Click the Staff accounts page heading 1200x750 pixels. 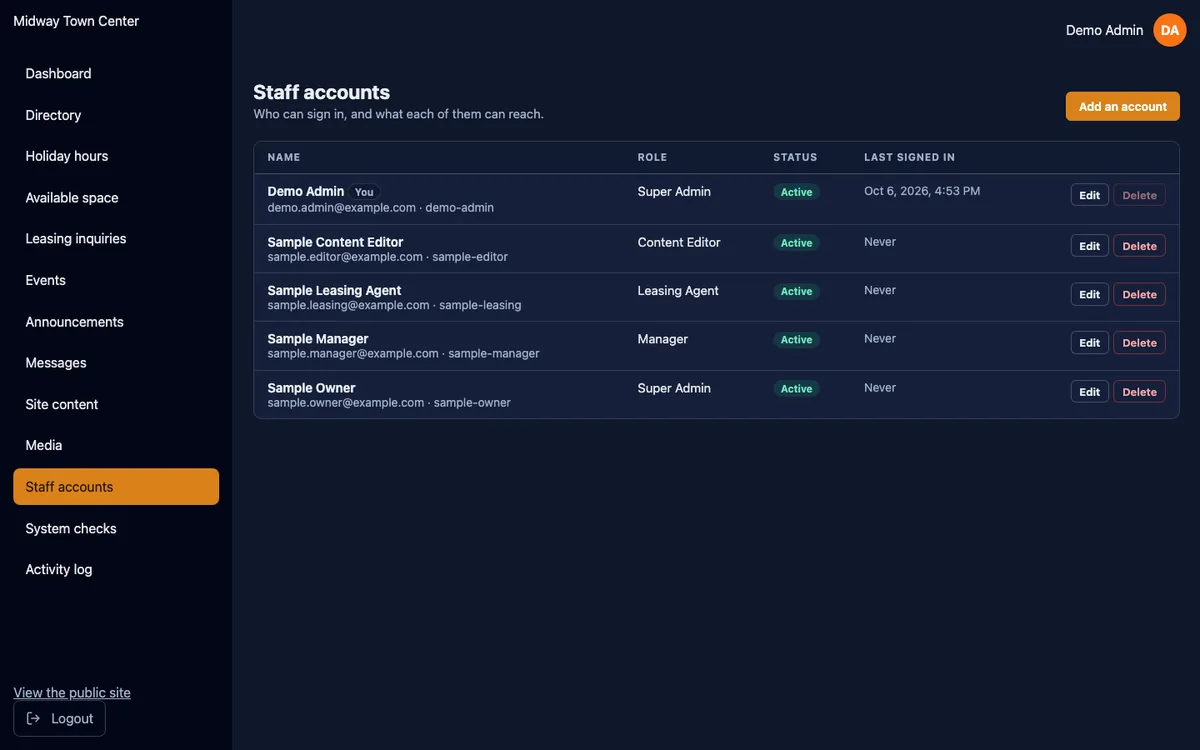coord(321,92)
